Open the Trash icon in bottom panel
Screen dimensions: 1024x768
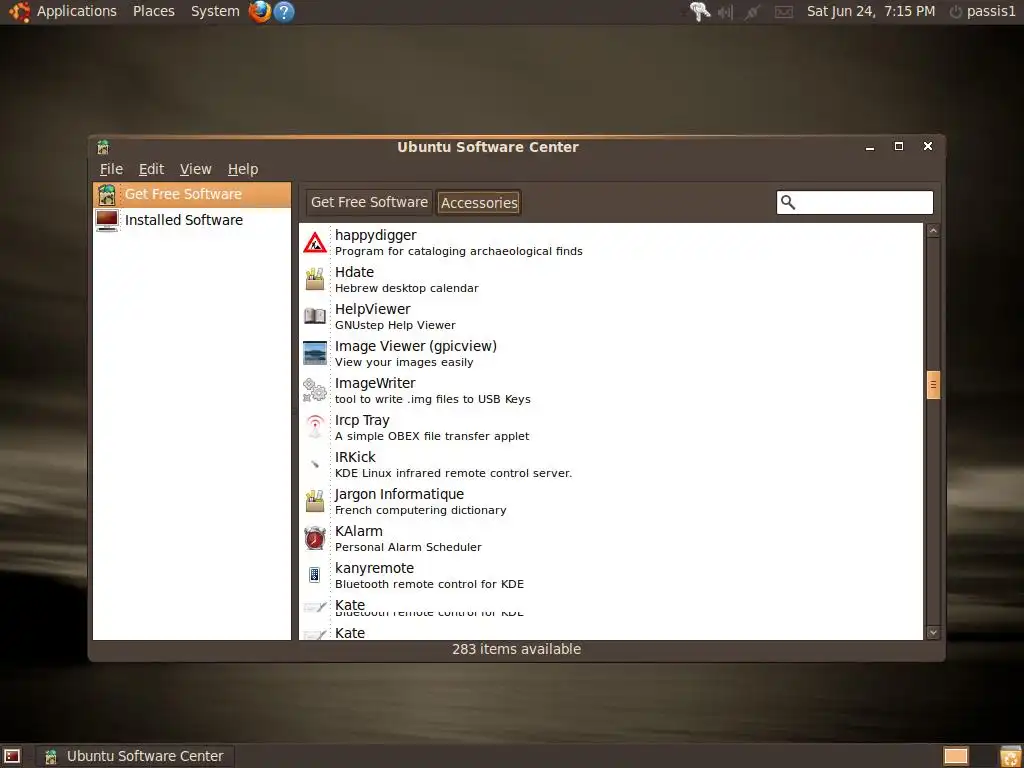tap(1010, 756)
